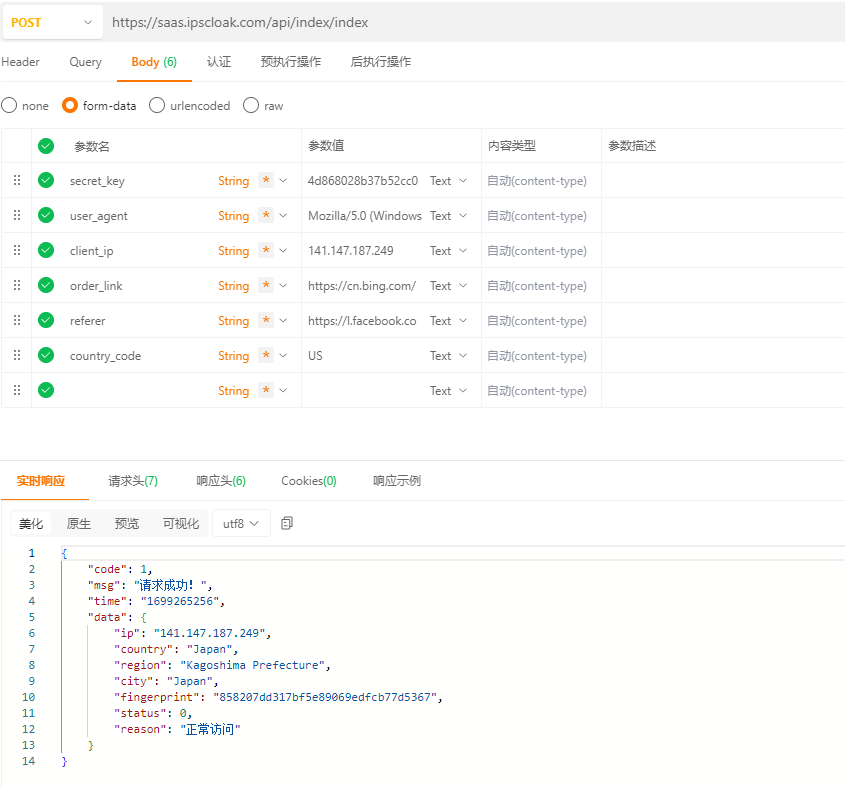
Task: Click the drag handle of referer row
Action: point(17,320)
